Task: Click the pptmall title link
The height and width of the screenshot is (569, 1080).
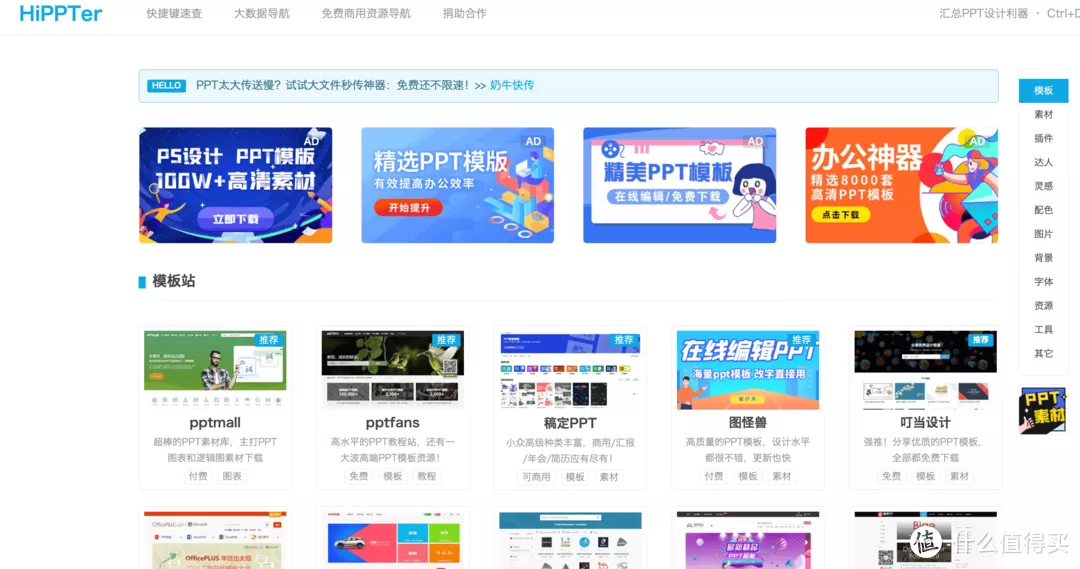Action: (x=215, y=422)
